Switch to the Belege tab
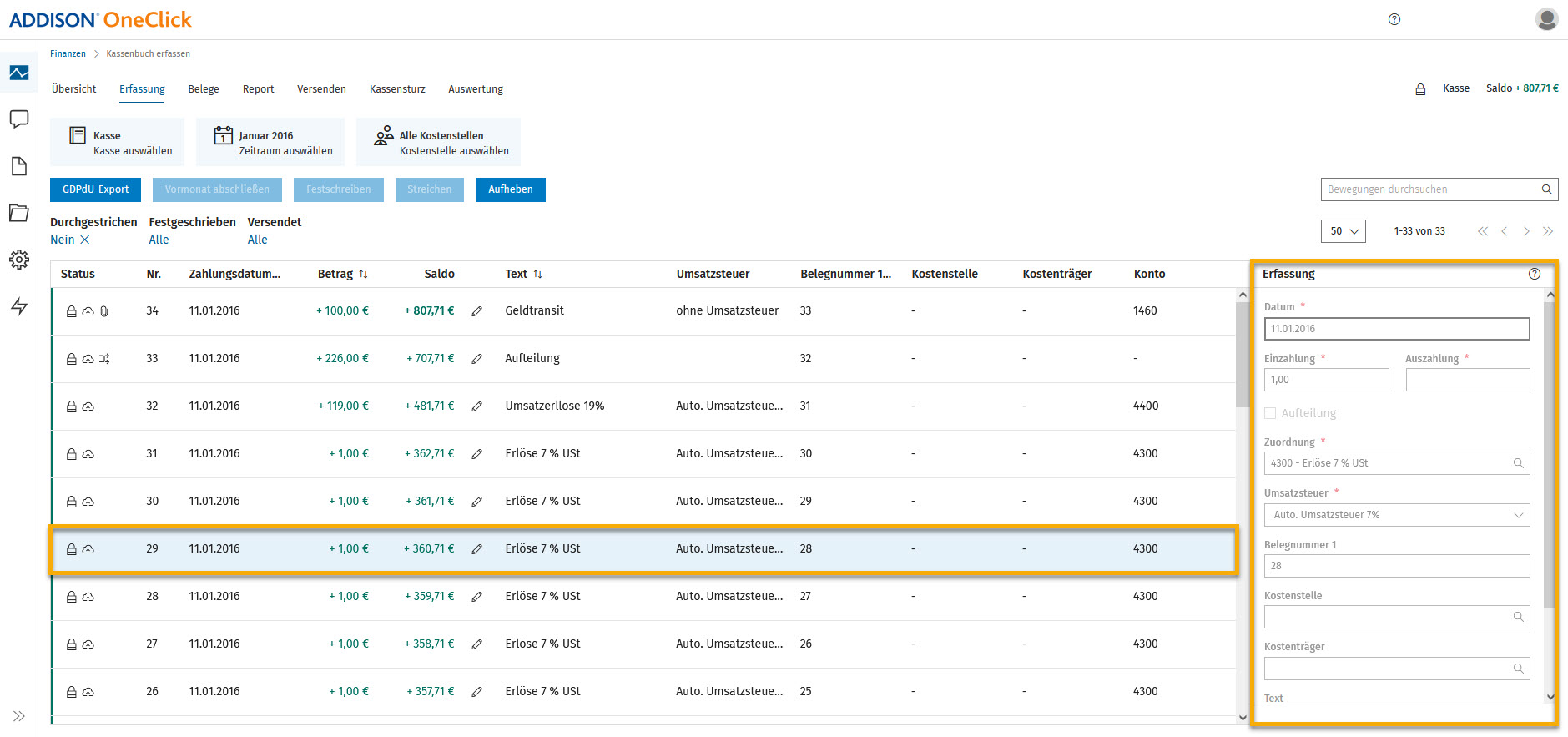 [x=204, y=89]
